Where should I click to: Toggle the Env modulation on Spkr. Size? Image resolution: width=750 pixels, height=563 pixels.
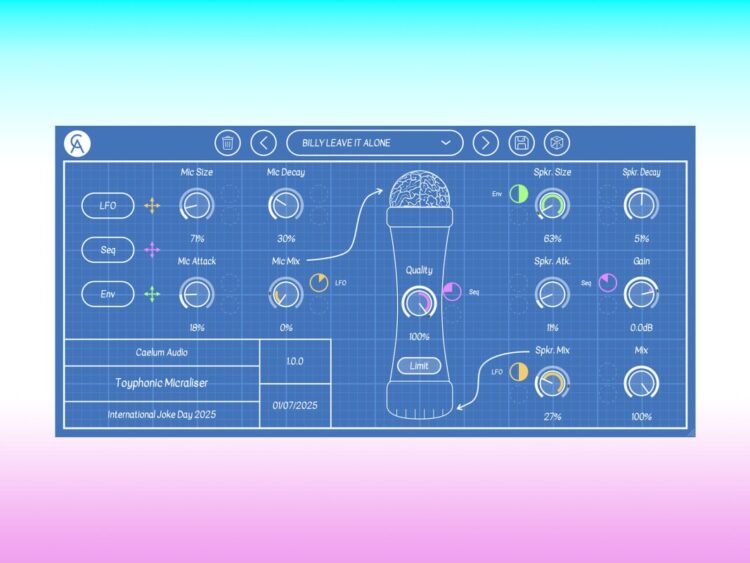[518, 194]
